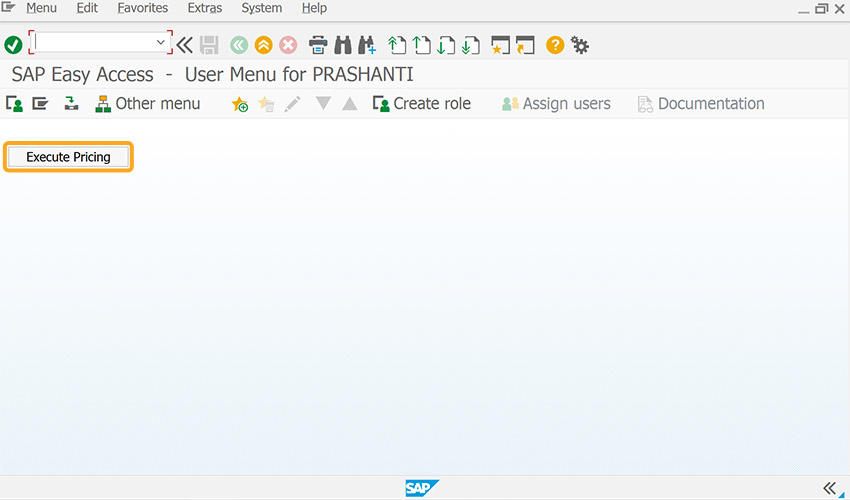850x500 pixels.
Task: Click the Execute Pricing button
Action: pyautogui.click(x=68, y=157)
